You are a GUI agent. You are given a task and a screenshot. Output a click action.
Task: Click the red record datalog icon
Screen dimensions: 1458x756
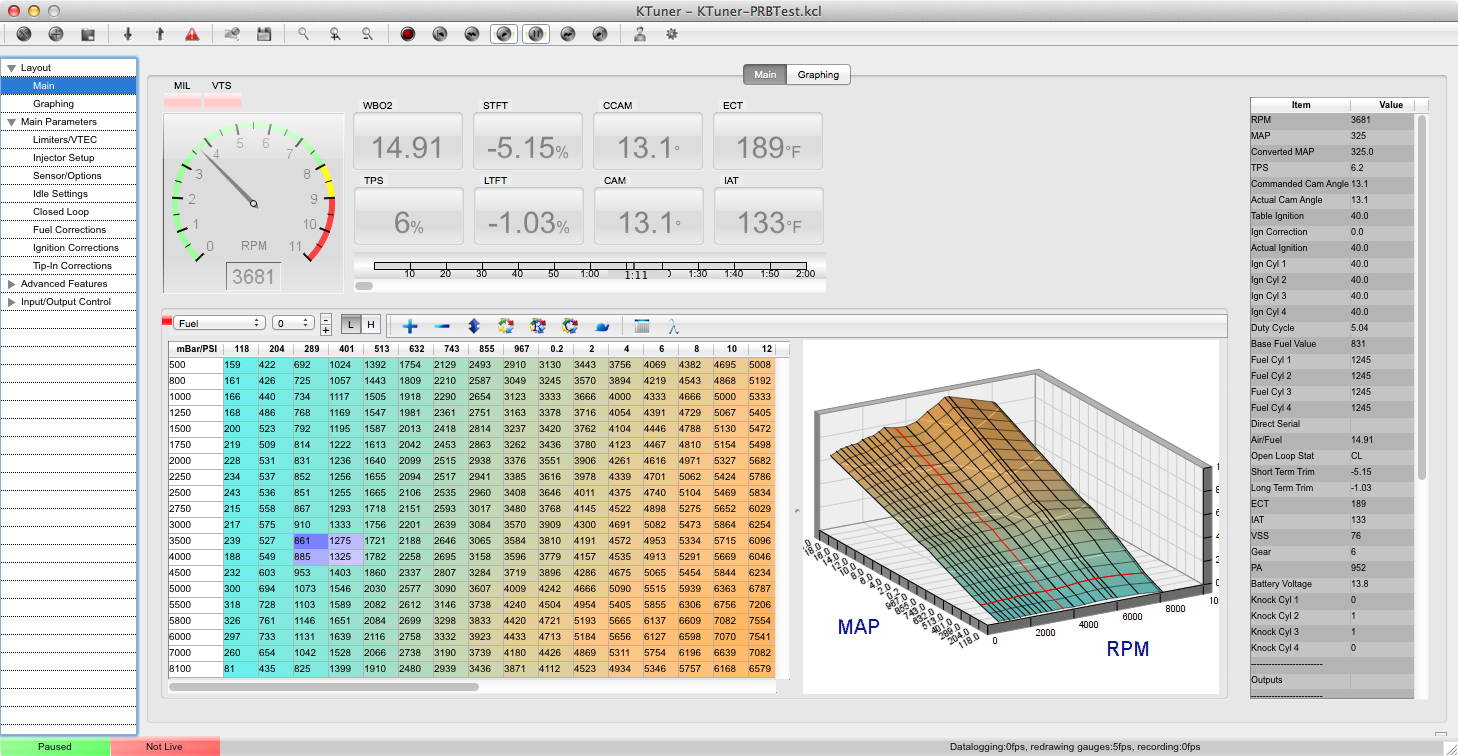point(407,33)
